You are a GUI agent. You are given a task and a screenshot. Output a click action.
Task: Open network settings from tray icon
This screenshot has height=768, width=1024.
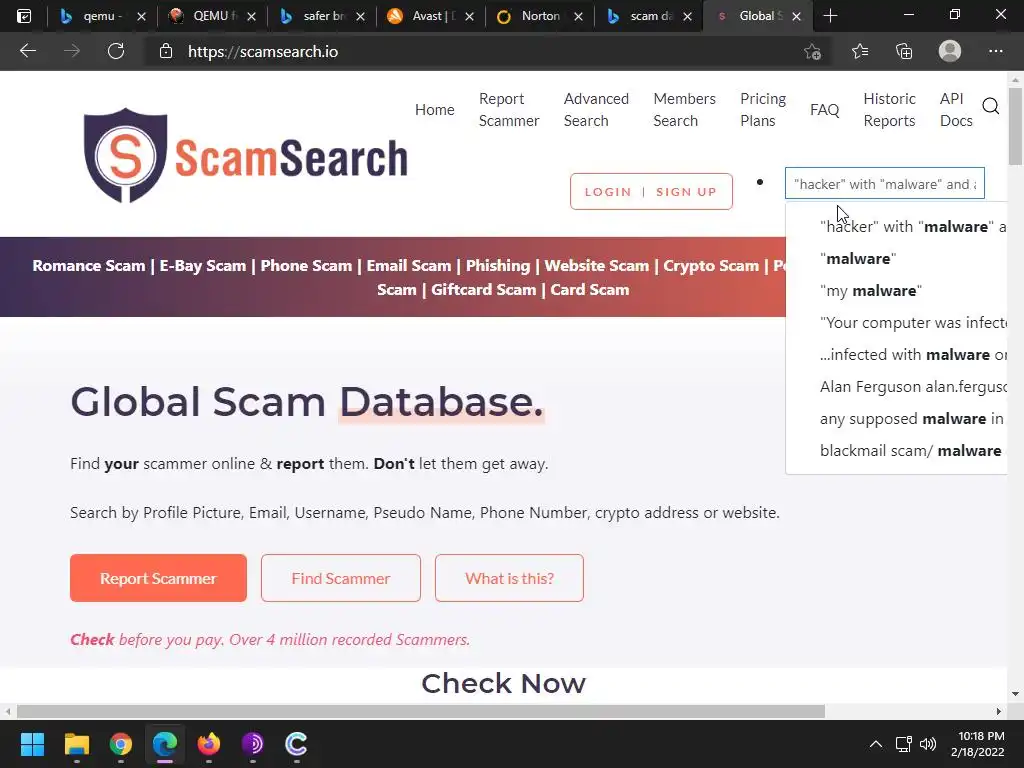click(903, 744)
